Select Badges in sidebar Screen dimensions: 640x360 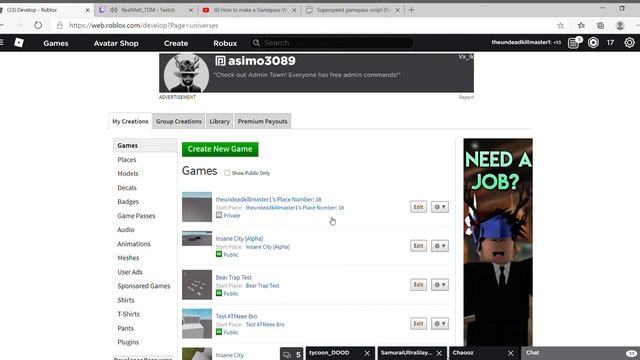coord(128,202)
